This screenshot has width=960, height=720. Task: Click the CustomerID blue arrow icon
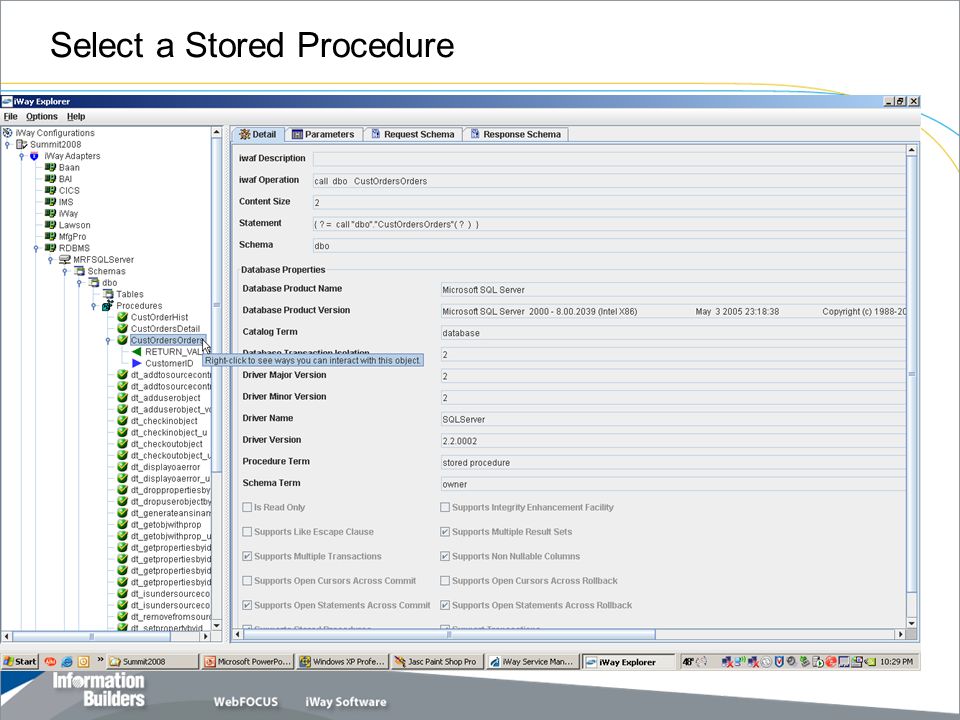coord(137,364)
